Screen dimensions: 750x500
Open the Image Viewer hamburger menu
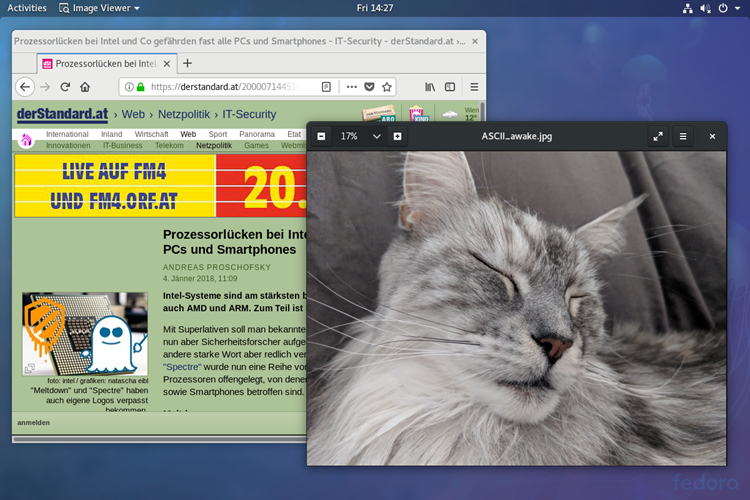(x=683, y=136)
